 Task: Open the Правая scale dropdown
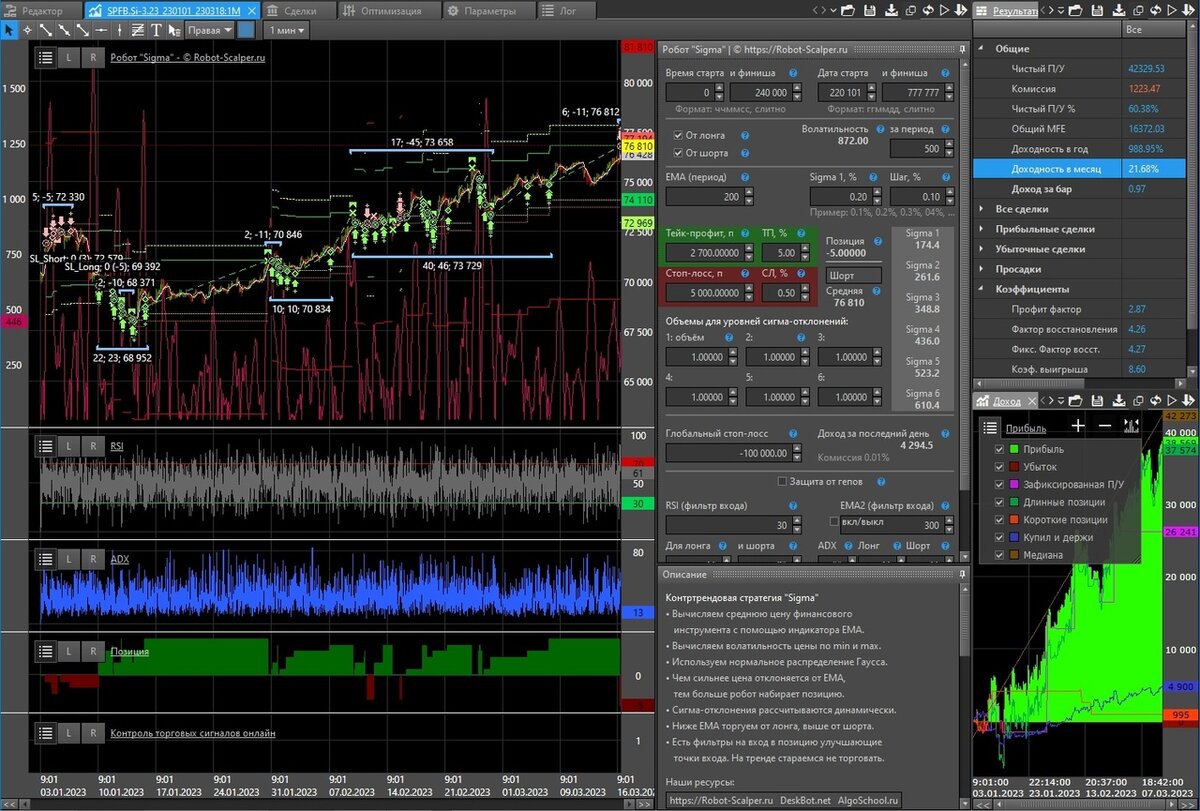coord(210,30)
